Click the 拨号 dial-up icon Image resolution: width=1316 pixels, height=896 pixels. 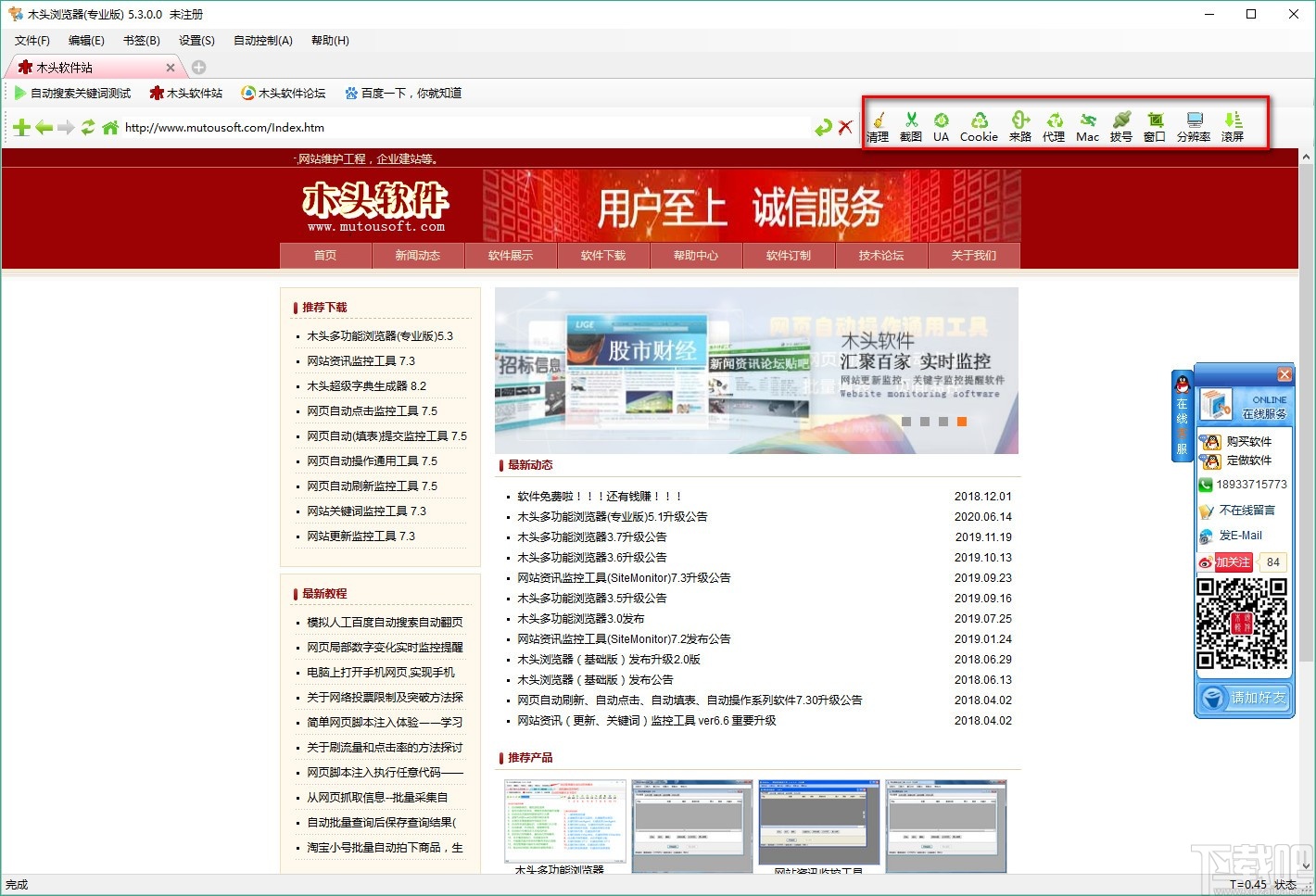pos(1121,126)
